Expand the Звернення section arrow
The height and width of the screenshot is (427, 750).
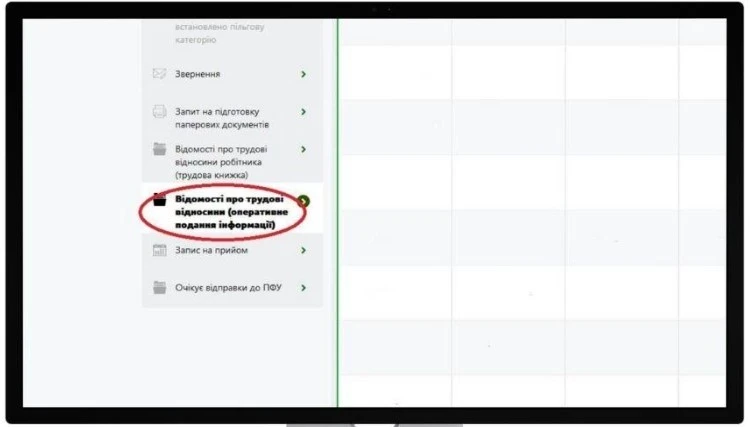(303, 74)
